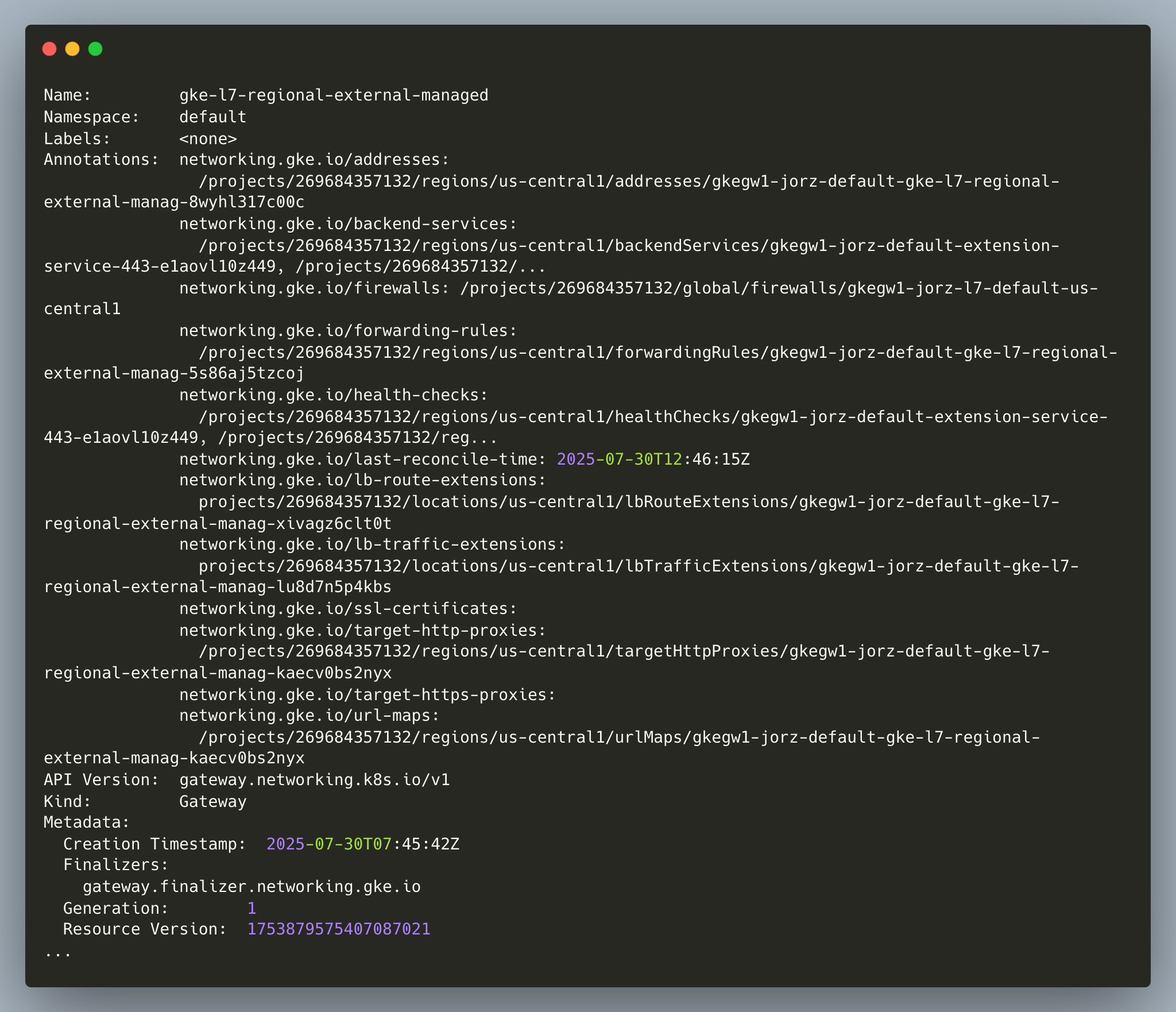
Task: Click the networking.gke.io/health-checks annotation key
Action: pyautogui.click(x=334, y=395)
